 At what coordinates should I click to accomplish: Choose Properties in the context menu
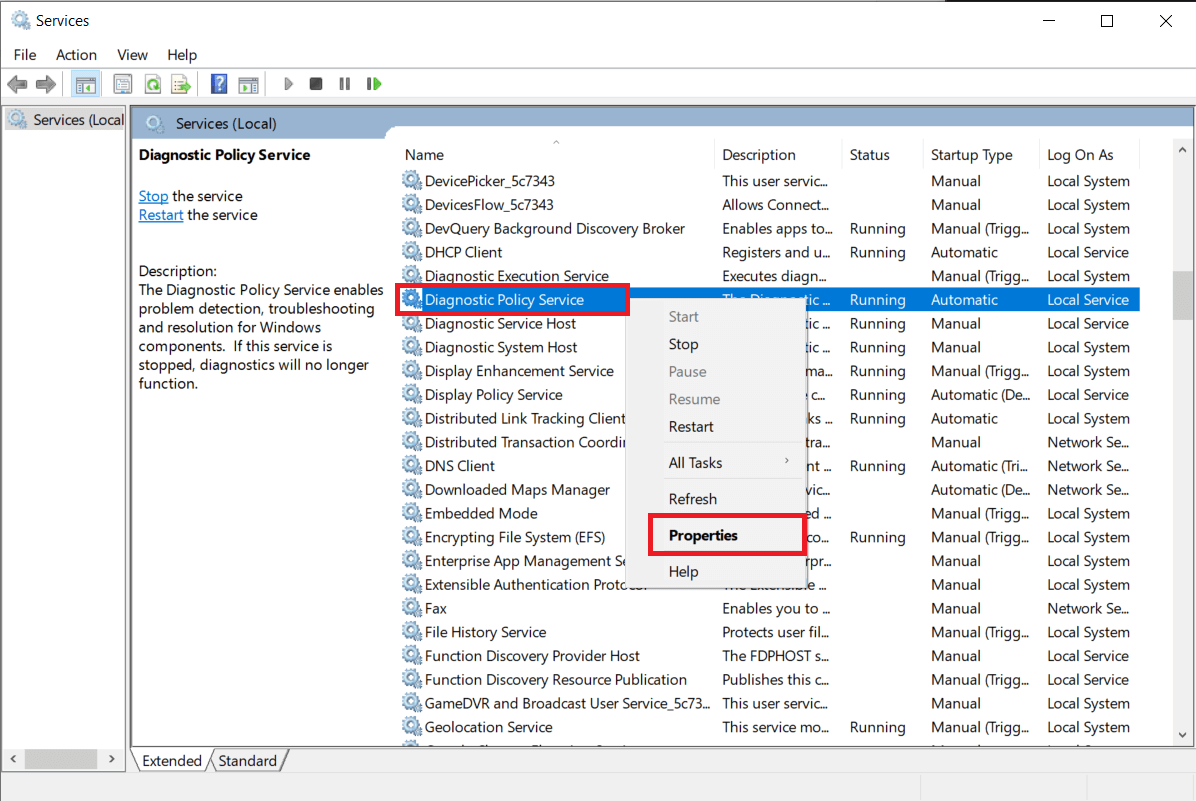pyautogui.click(x=703, y=535)
